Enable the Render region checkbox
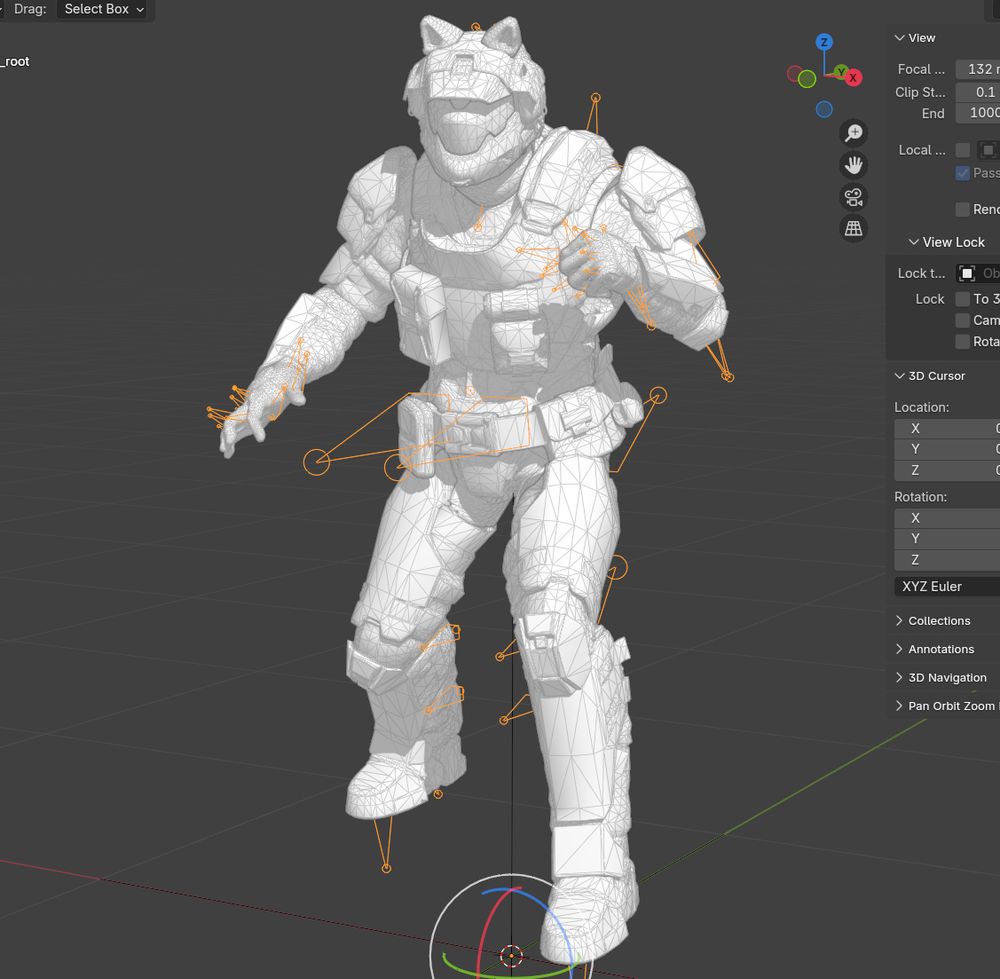Image resolution: width=1000 pixels, height=979 pixels. (962, 209)
